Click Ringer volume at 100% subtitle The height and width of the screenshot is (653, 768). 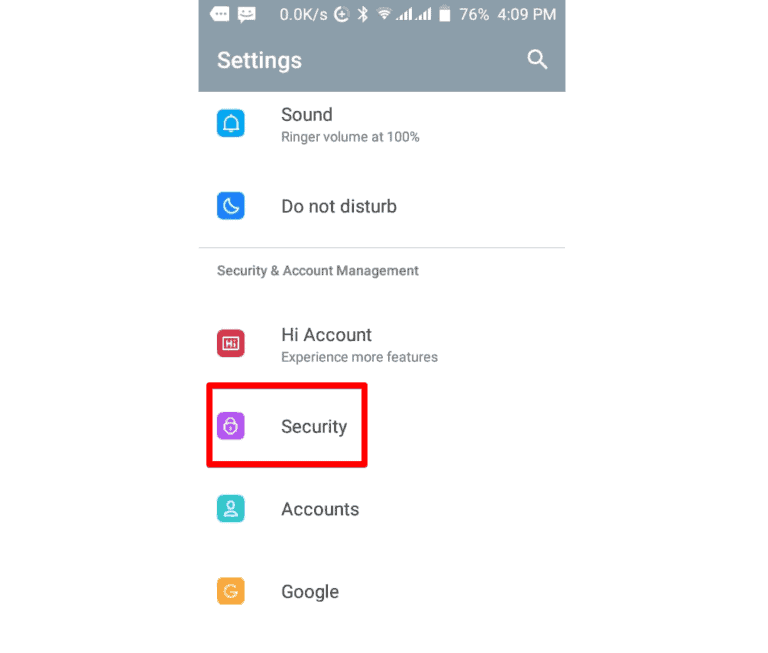(x=350, y=137)
